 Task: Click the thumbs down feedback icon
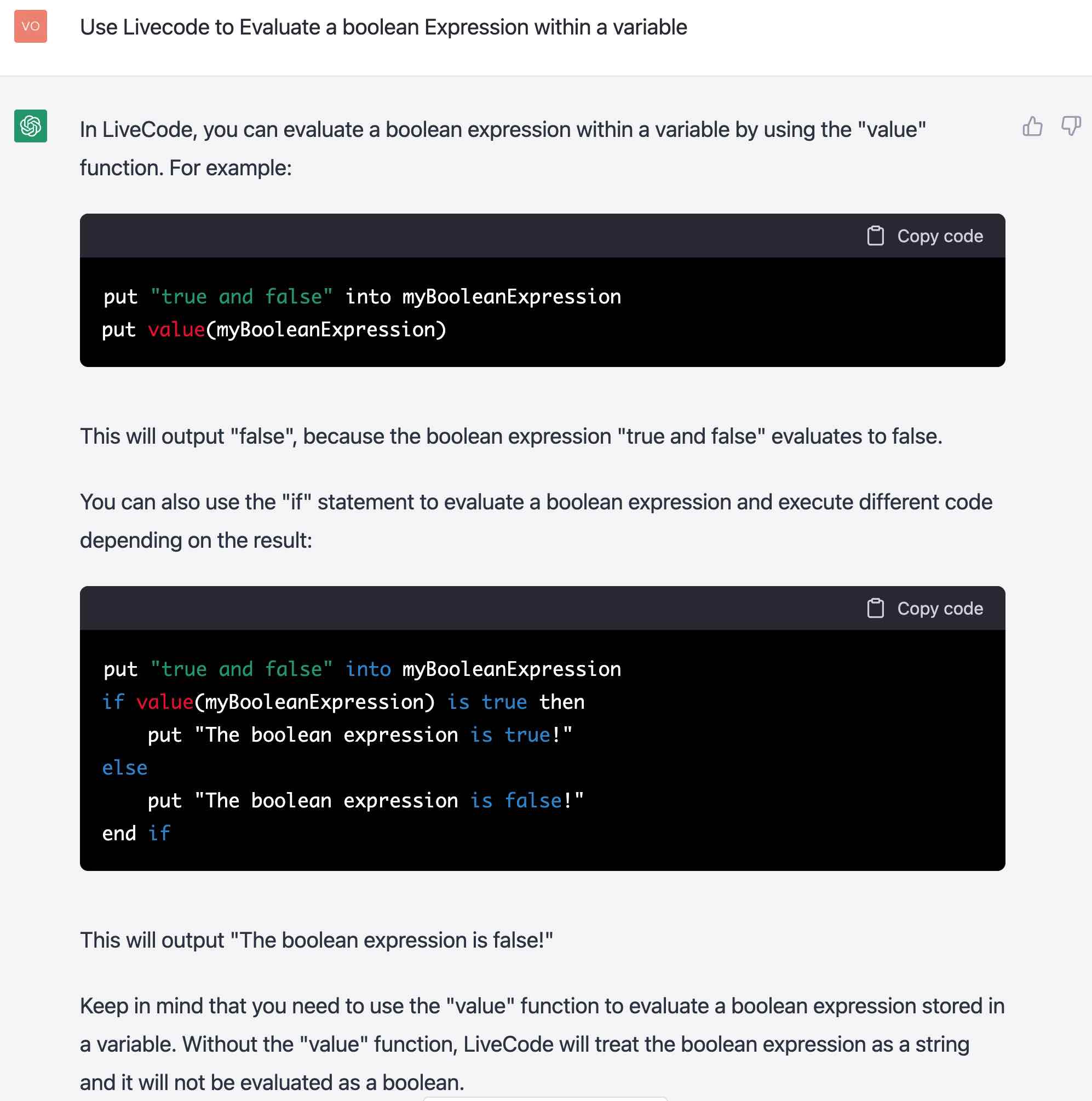(x=1070, y=126)
